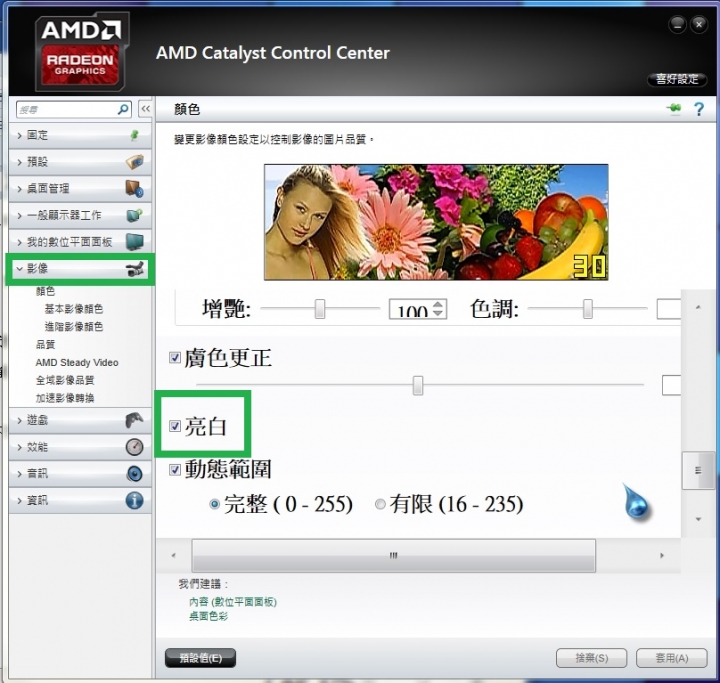Select 顏色 under 影像 in sidebar
The image size is (720, 683).
pyautogui.click(x=45, y=291)
